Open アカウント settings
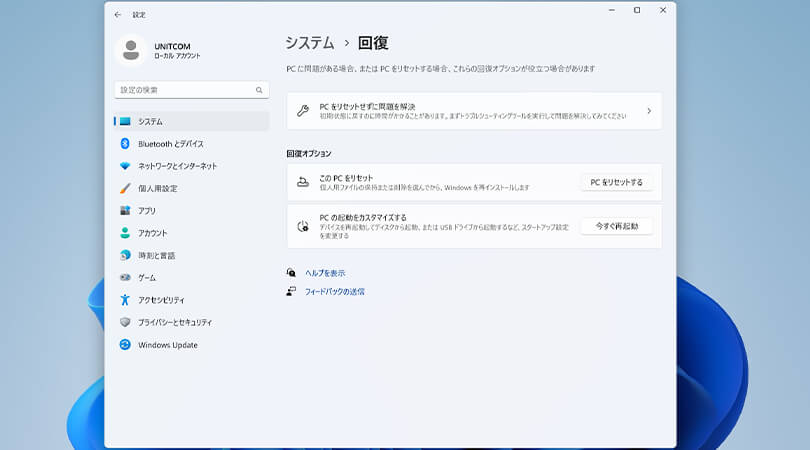The width and height of the screenshot is (810, 450). coord(192,233)
